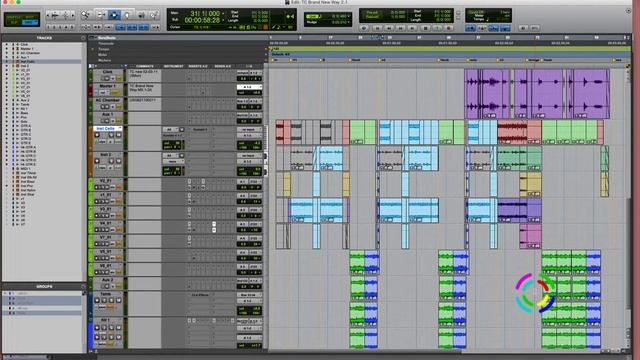Click the INSERTS A-E column header
Viewport: 640px width, 360px height.
tap(198, 66)
